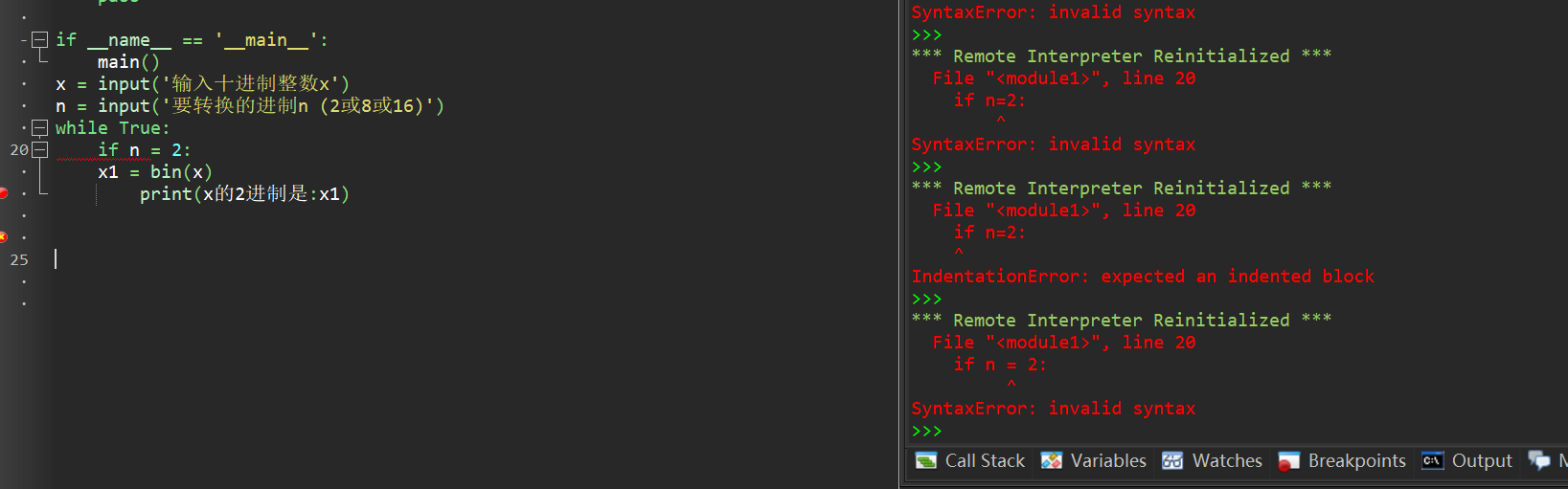The height and width of the screenshot is (489, 1568).
Task: Collapse the fold at line 20
Action: (x=40, y=150)
